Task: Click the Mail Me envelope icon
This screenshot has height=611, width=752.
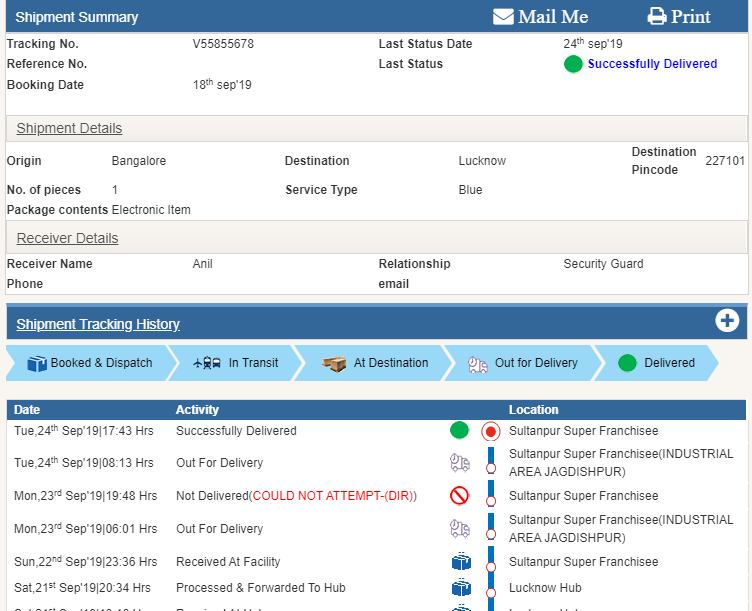Action: tap(503, 17)
